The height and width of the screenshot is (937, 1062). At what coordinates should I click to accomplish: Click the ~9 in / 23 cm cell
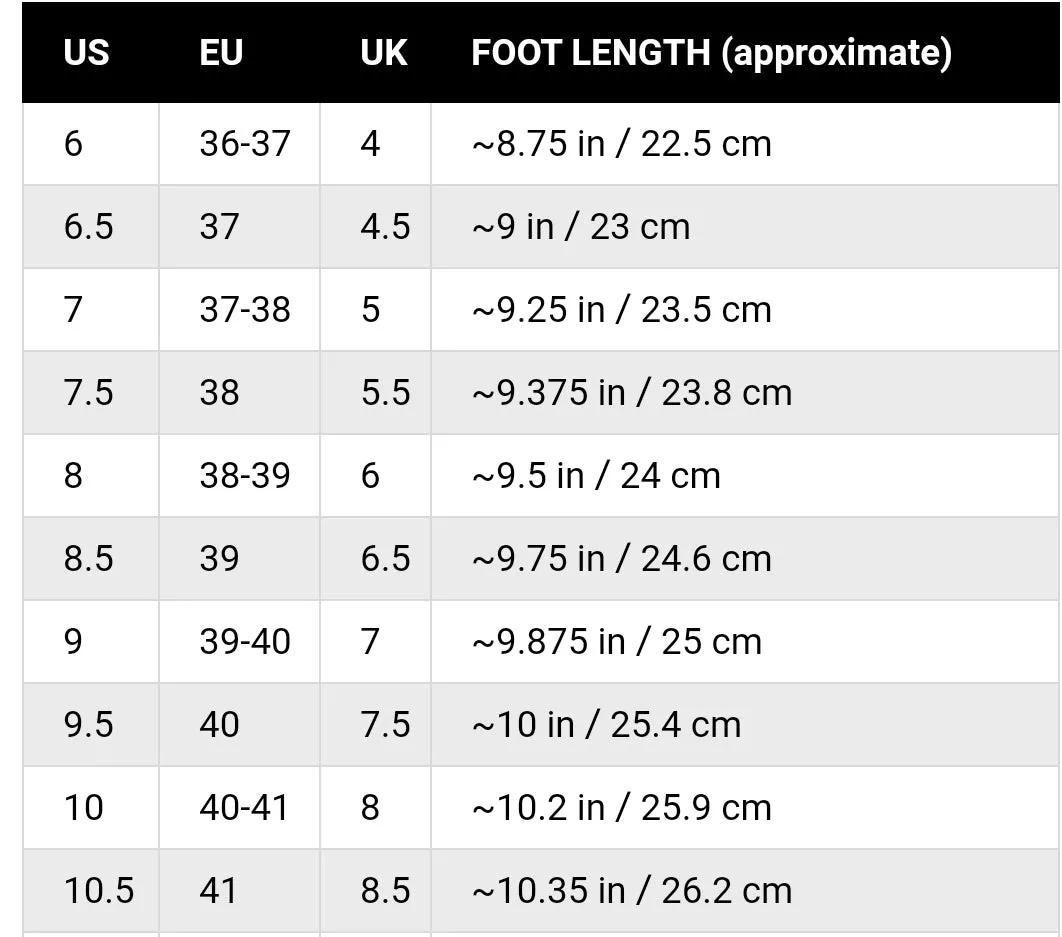pyautogui.click(x=745, y=226)
